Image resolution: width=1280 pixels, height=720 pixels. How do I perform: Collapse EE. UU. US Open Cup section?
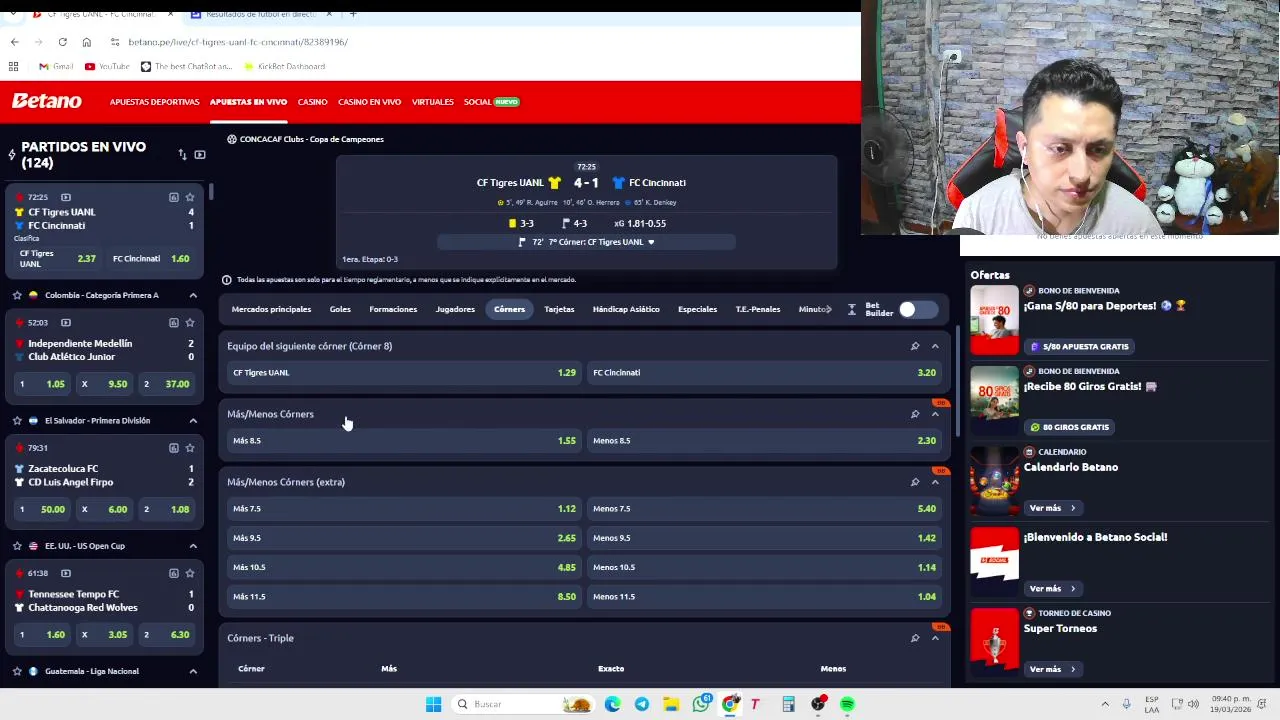coord(193,546)
